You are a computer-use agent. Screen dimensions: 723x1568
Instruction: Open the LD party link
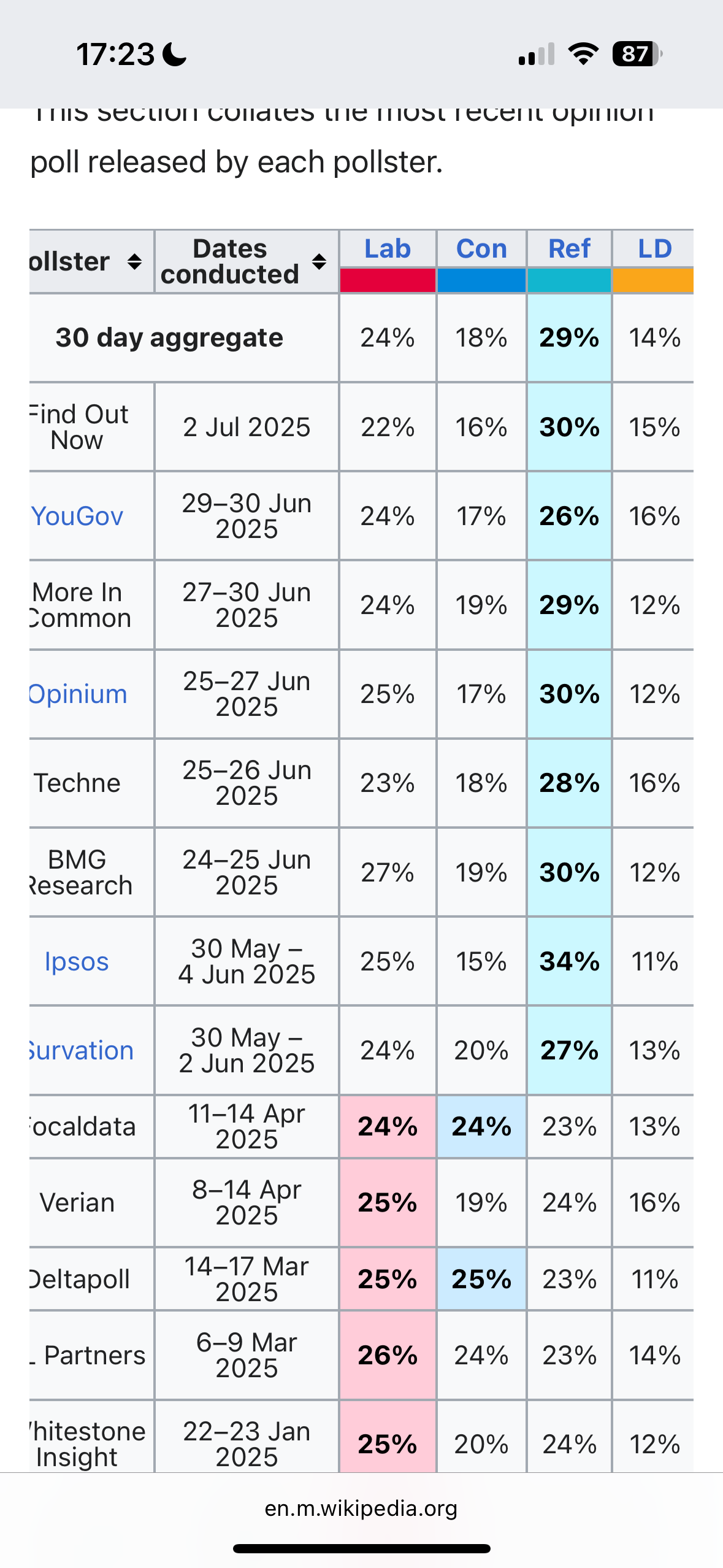pos(655,248)
